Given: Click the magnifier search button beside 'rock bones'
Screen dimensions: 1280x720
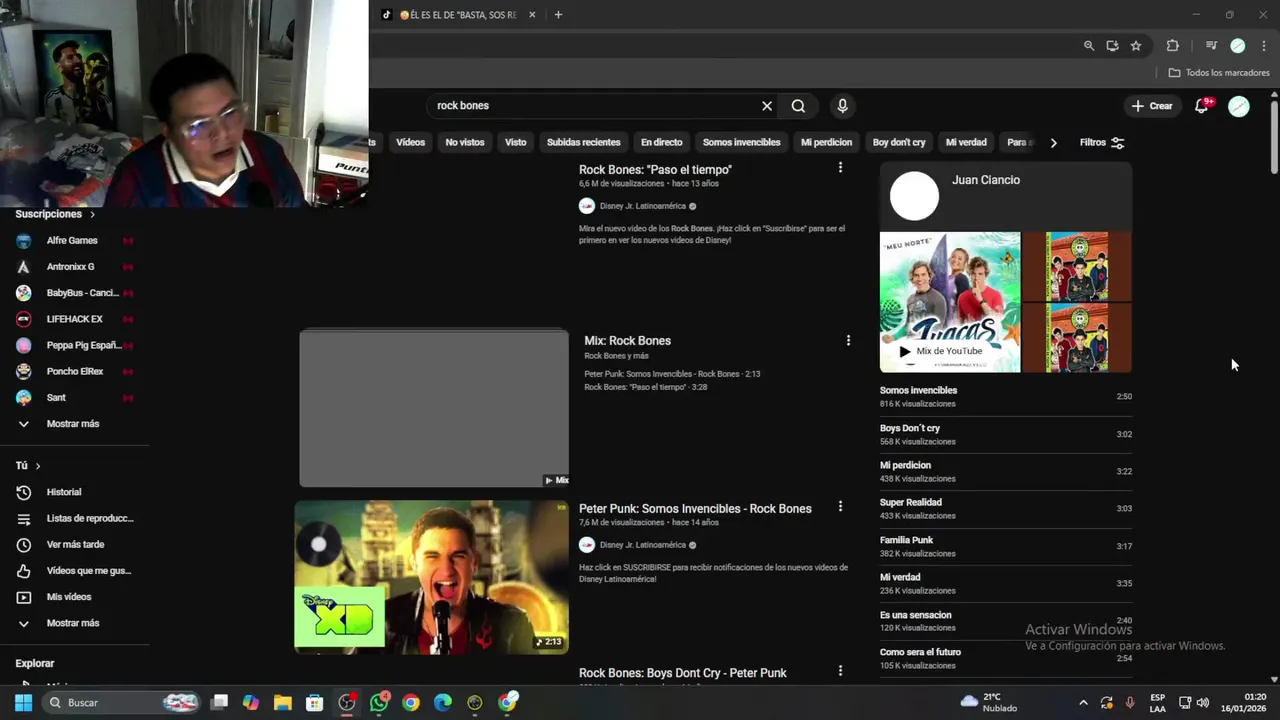Looking at the screenshot, I should 798,106.
